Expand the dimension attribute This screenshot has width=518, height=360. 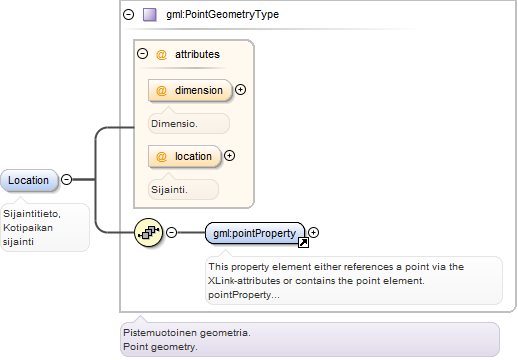(x=240, y=90)
